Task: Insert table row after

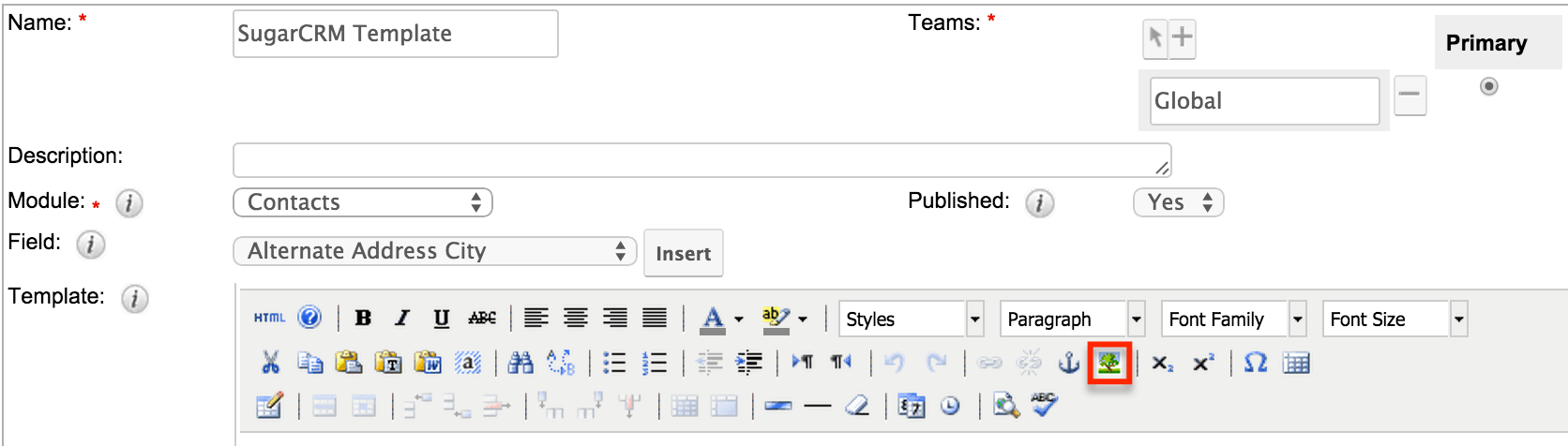Action: (458, 406)
